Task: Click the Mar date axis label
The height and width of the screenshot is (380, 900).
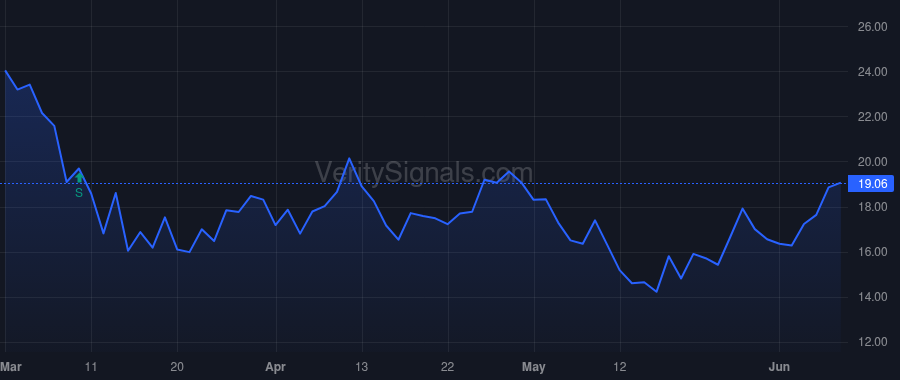Action: pyautogui.click(x=10, y=367)
